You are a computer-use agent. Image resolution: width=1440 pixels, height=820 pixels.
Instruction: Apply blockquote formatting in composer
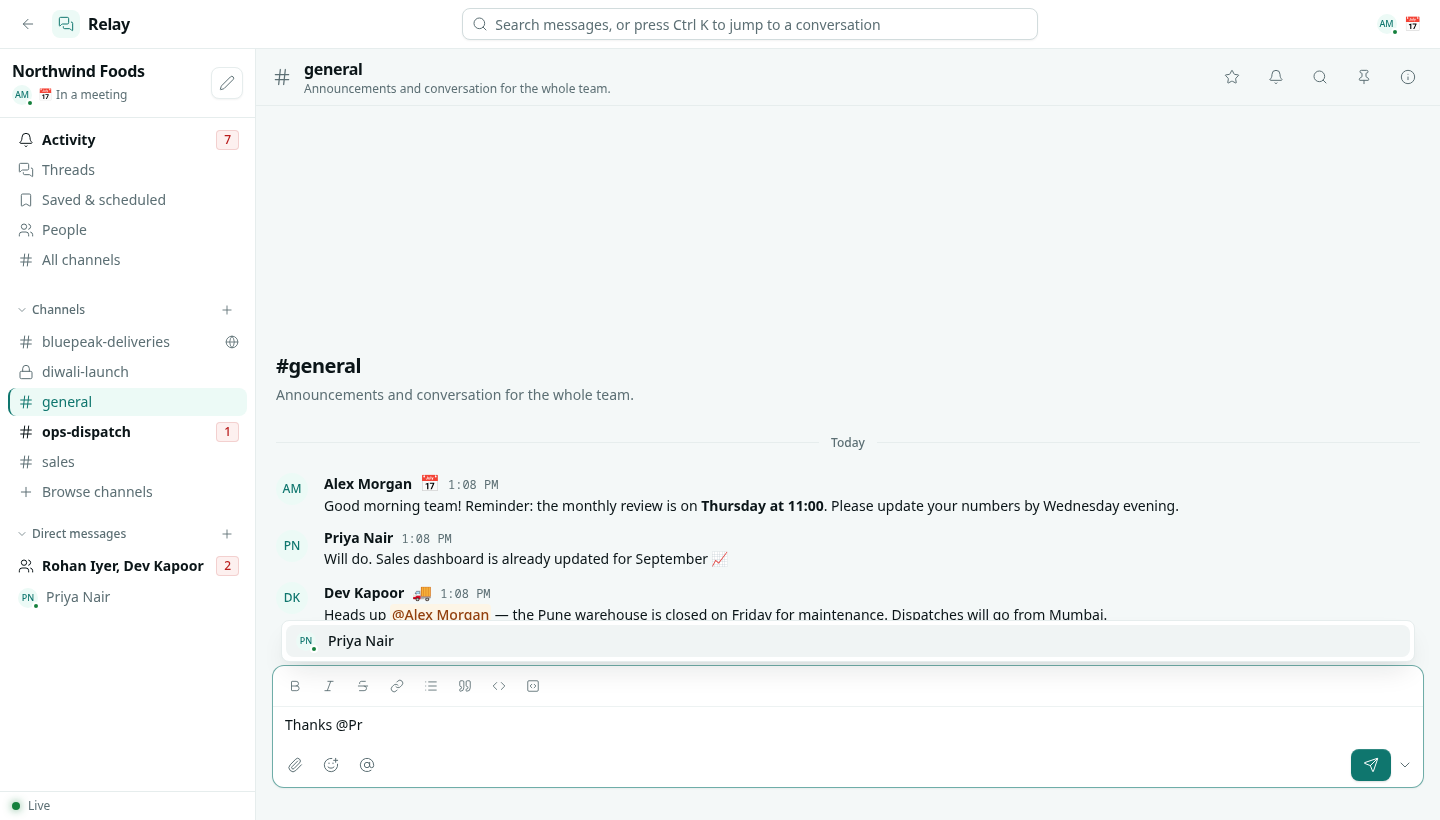(465, 686)
